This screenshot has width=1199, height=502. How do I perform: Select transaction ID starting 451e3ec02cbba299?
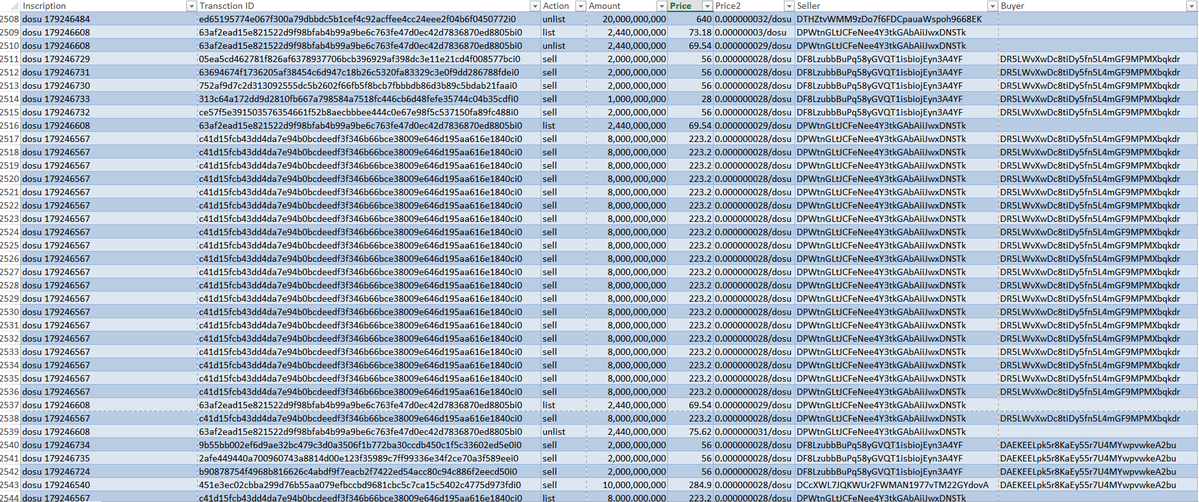[x=368, y=485]
